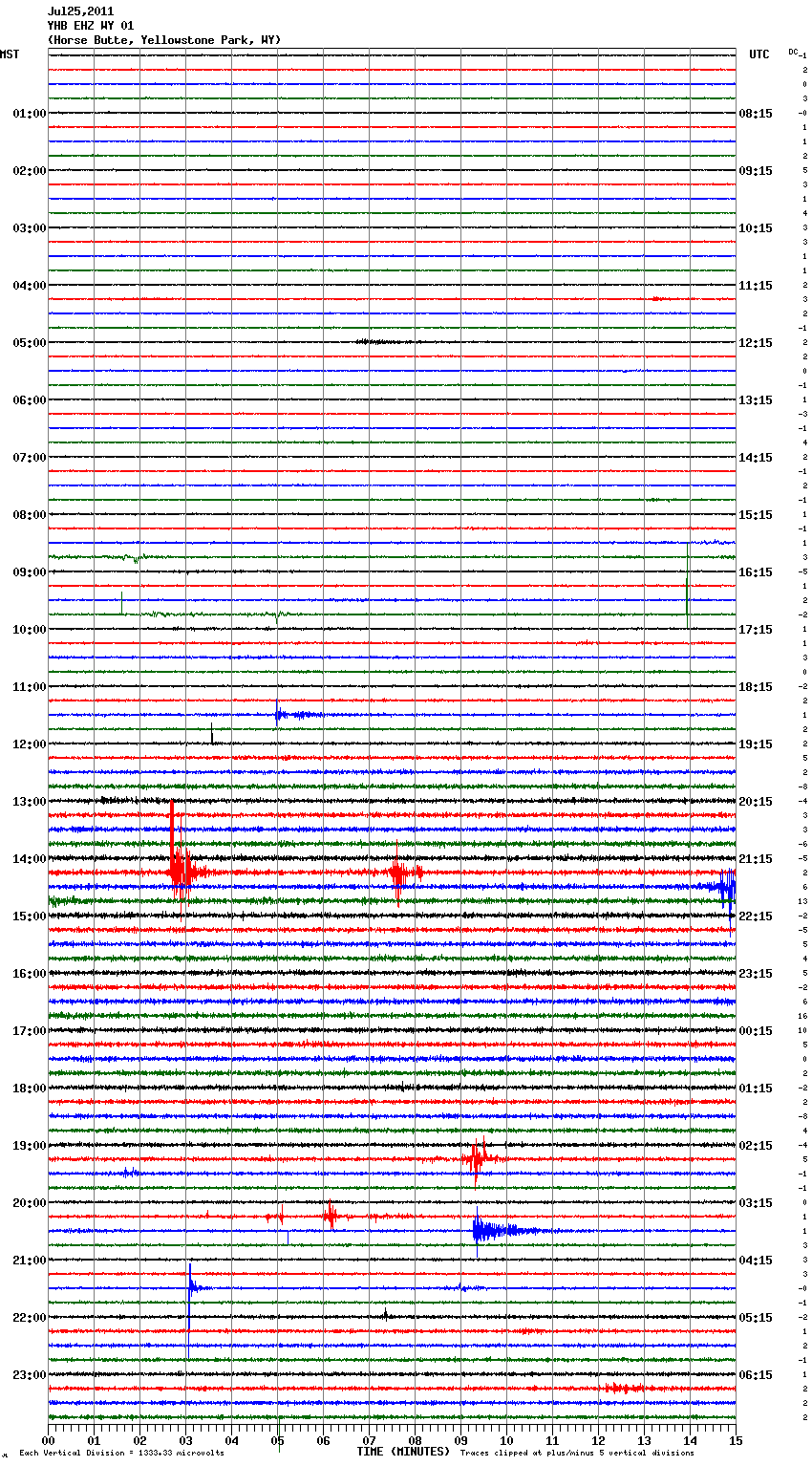Image resolution: width=812 pixels, height=1466 pixels.
Task: Click the 20:15 UTC time label
Action: point(756,802)
